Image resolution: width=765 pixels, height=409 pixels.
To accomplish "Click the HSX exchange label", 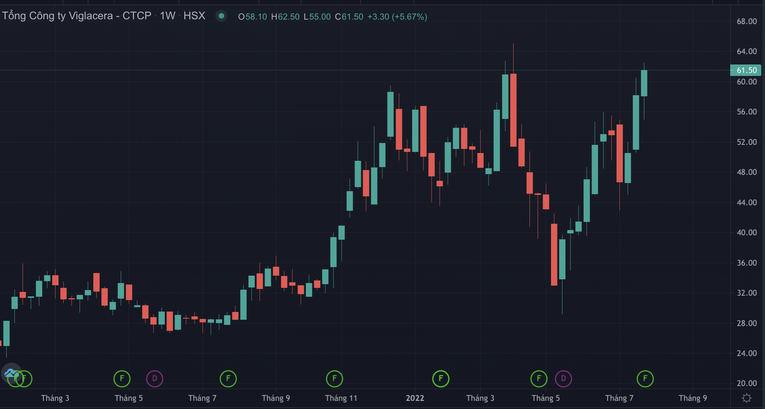I will coord(194,17).
